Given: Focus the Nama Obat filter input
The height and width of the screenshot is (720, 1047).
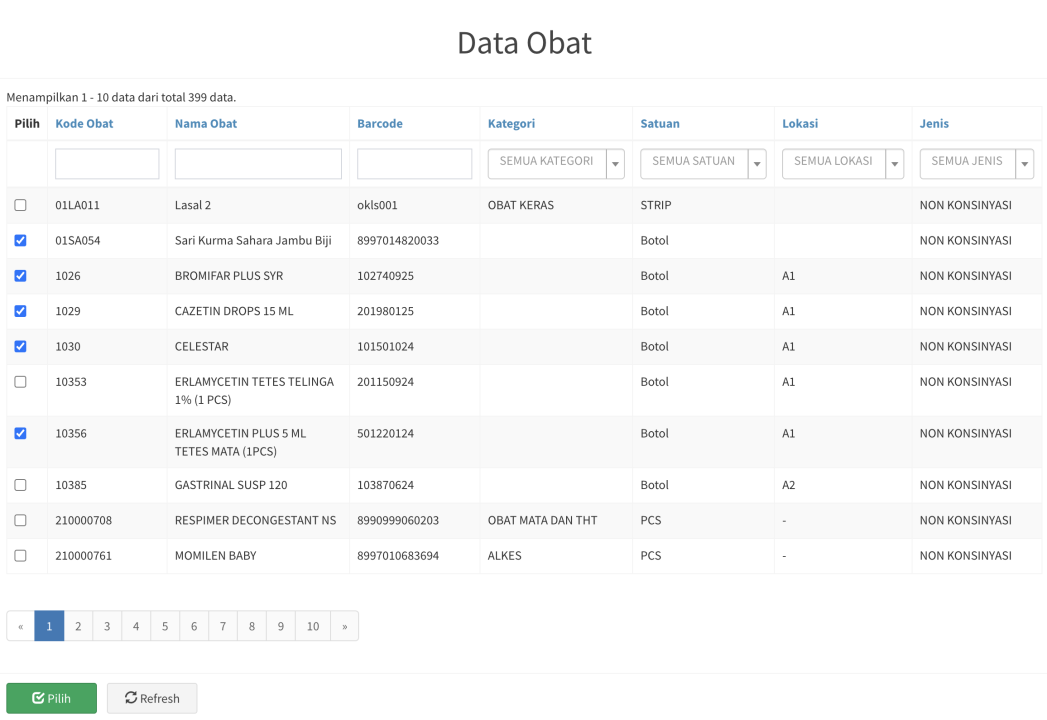Looking at the screenshot, I should point(258,164).
